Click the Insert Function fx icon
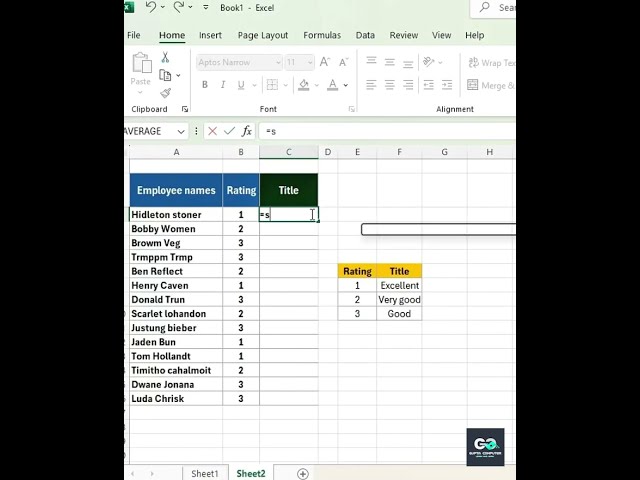Image resolution: width=640 pixels, height=480 pixels. [247, 131]
